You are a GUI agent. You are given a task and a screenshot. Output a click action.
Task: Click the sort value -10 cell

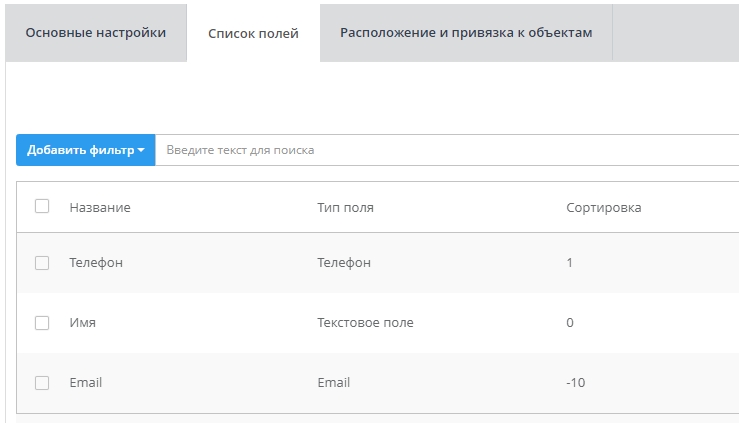[x=575, y=383]
